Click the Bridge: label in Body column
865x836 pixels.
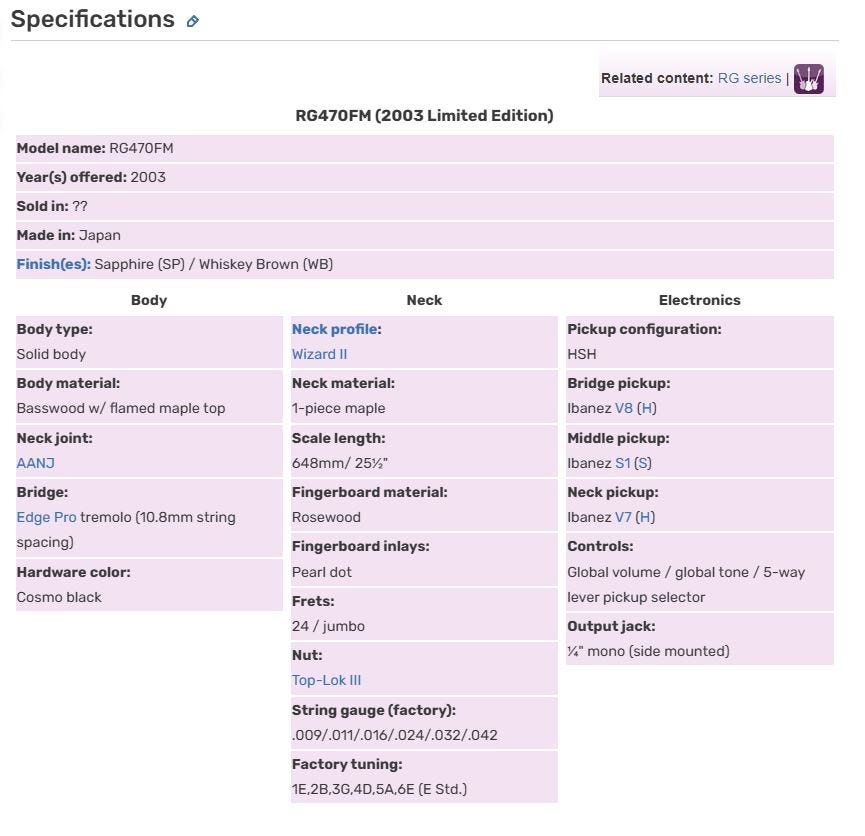pyautogui.click(x=42, y=492)
